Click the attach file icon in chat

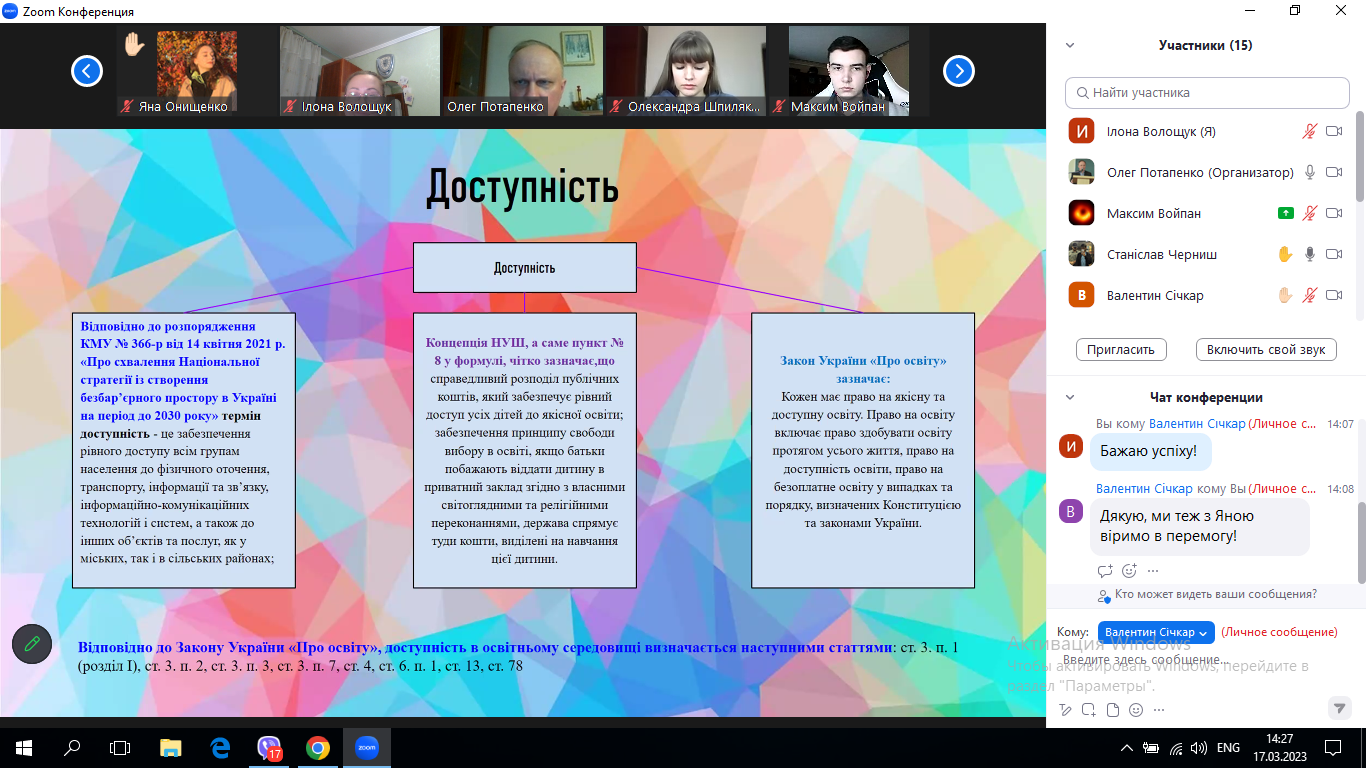coord(1112,710)
